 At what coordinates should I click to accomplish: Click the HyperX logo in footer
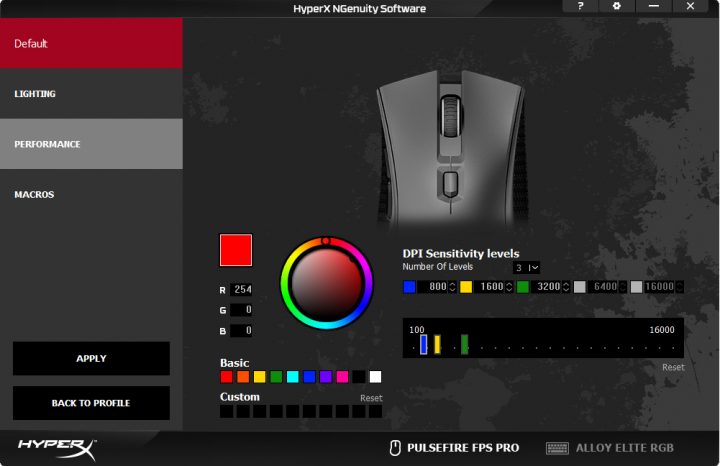(56, 446)
